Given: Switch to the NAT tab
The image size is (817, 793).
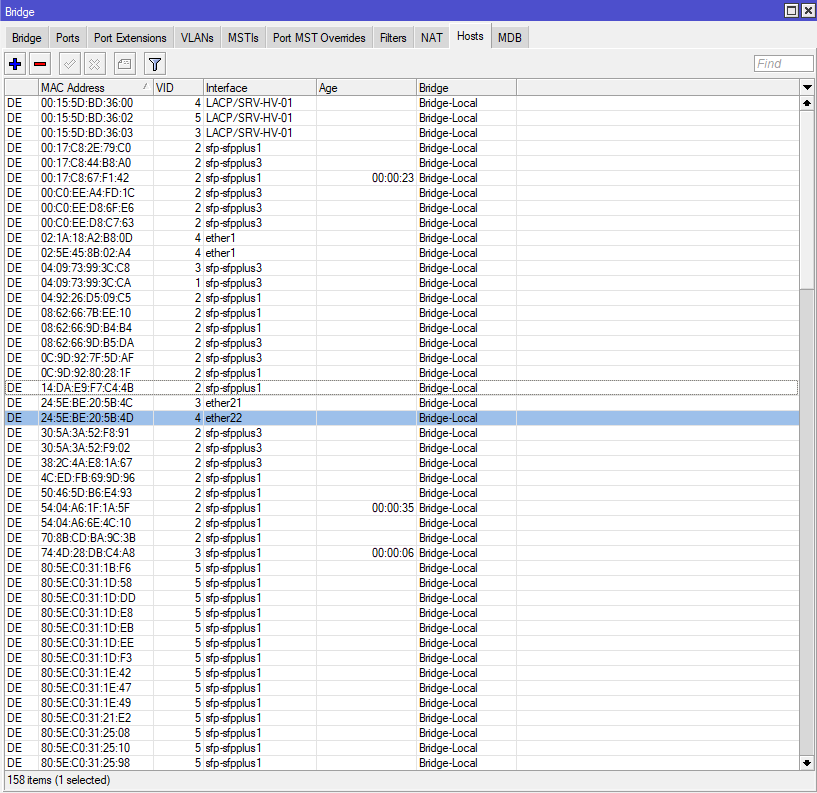Looking at the screenshot, I should point(432,38).
